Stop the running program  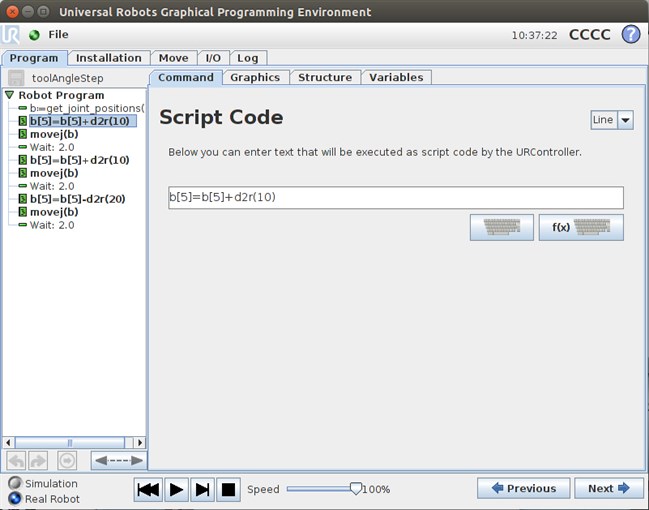(x=228, y=490)
